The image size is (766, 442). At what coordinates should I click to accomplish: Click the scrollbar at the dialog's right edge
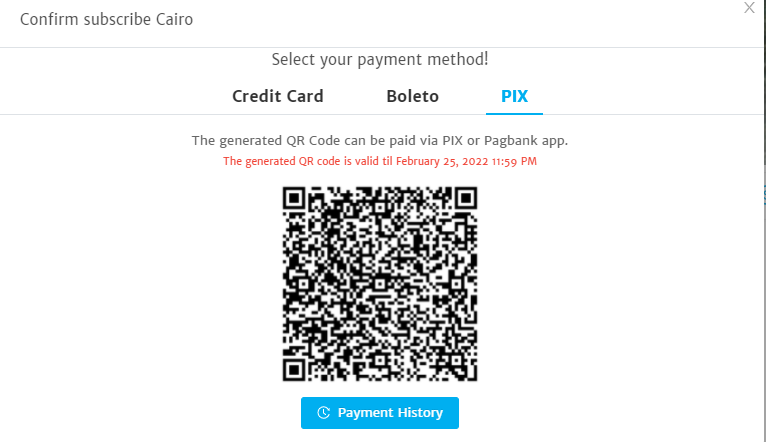(764, 83)
